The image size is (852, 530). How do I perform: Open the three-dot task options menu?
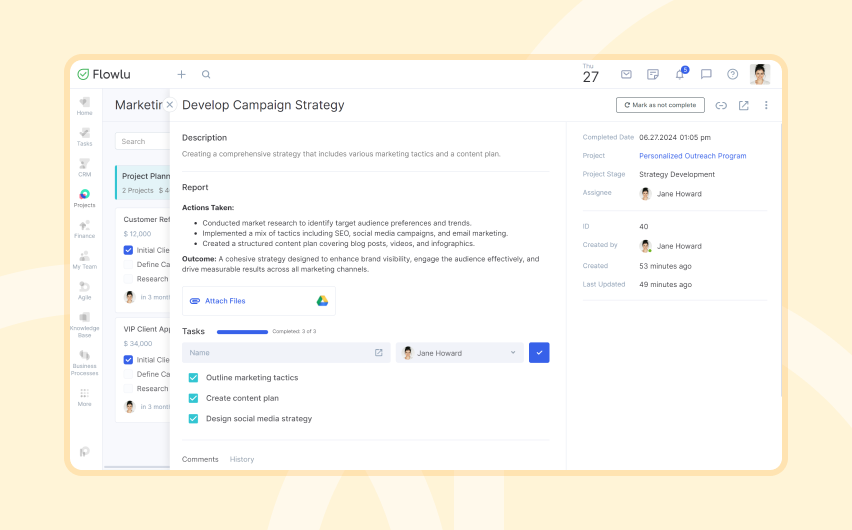pos(766,105)
